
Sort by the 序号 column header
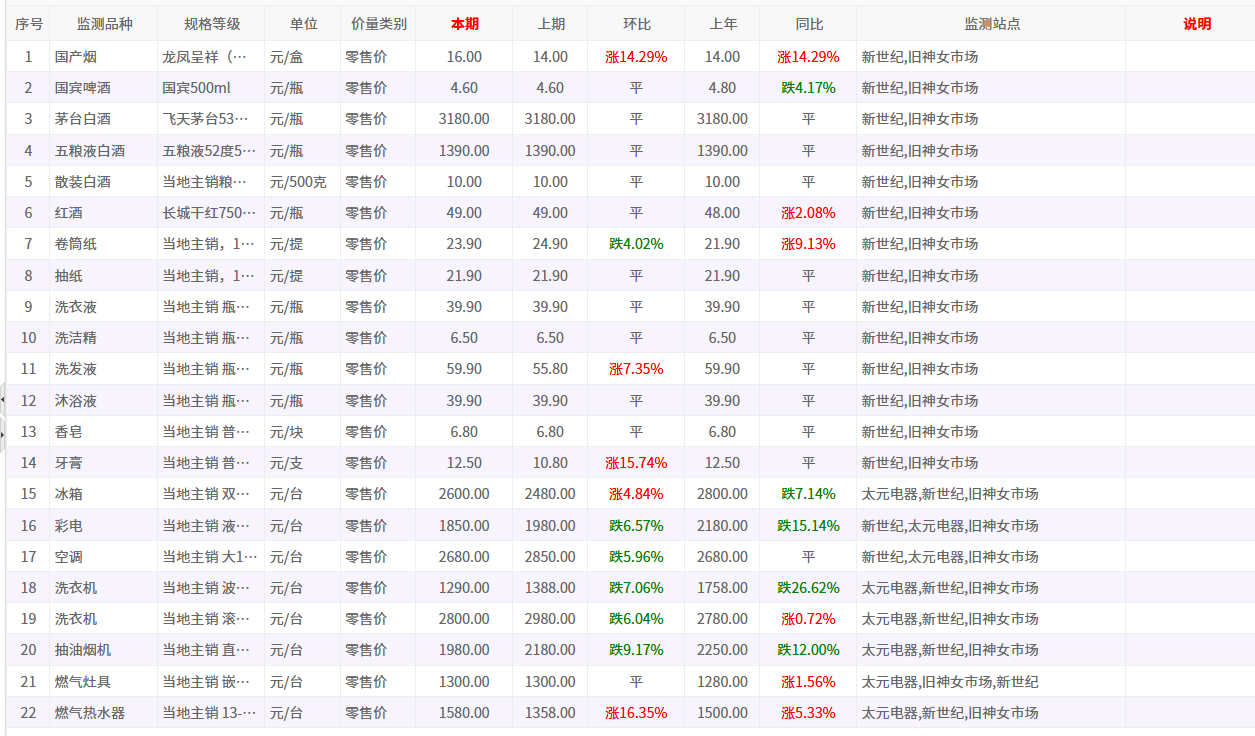29,24
